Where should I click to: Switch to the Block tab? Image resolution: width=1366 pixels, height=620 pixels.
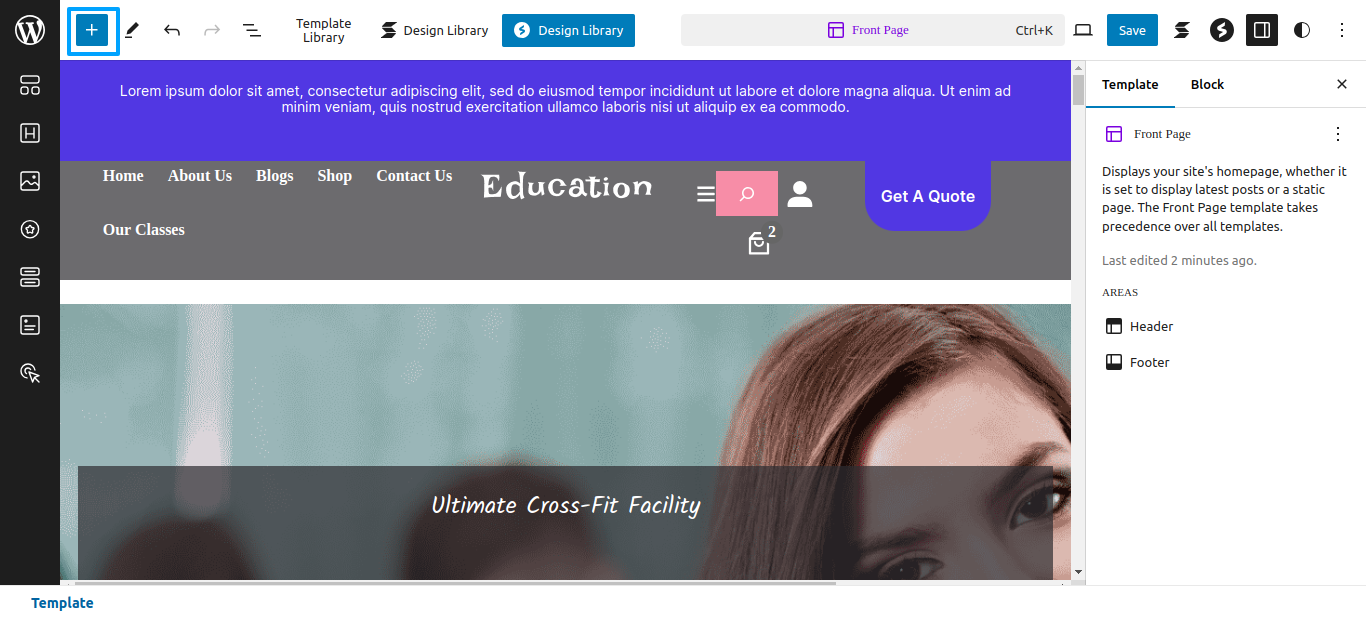click(x=1207, y=84)
